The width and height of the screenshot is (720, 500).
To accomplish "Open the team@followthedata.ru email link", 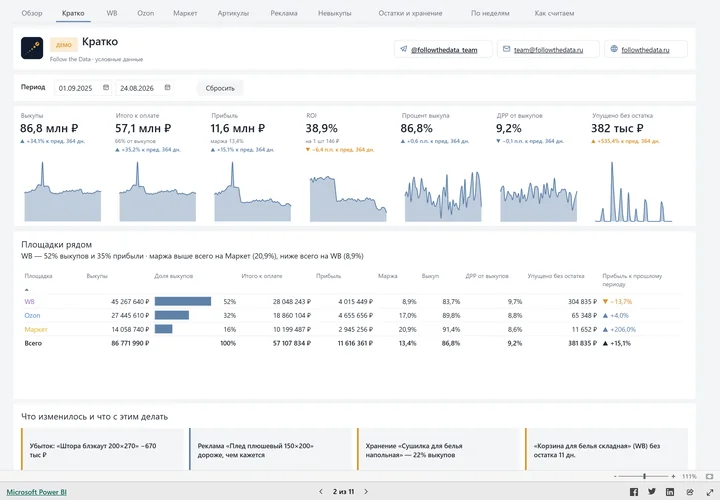I will (x=549, y=50).
